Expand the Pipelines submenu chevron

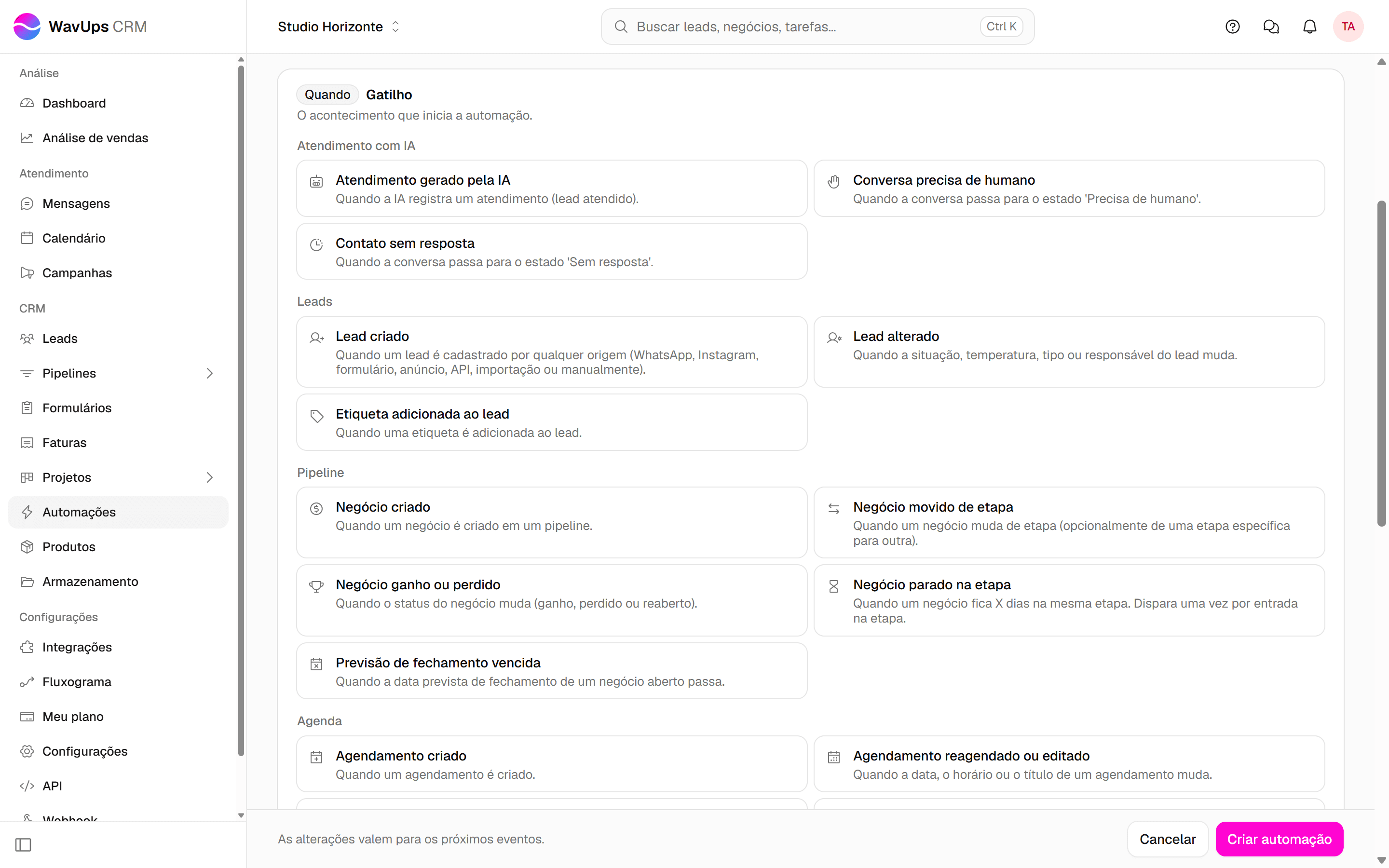click(x=209, y=373)
